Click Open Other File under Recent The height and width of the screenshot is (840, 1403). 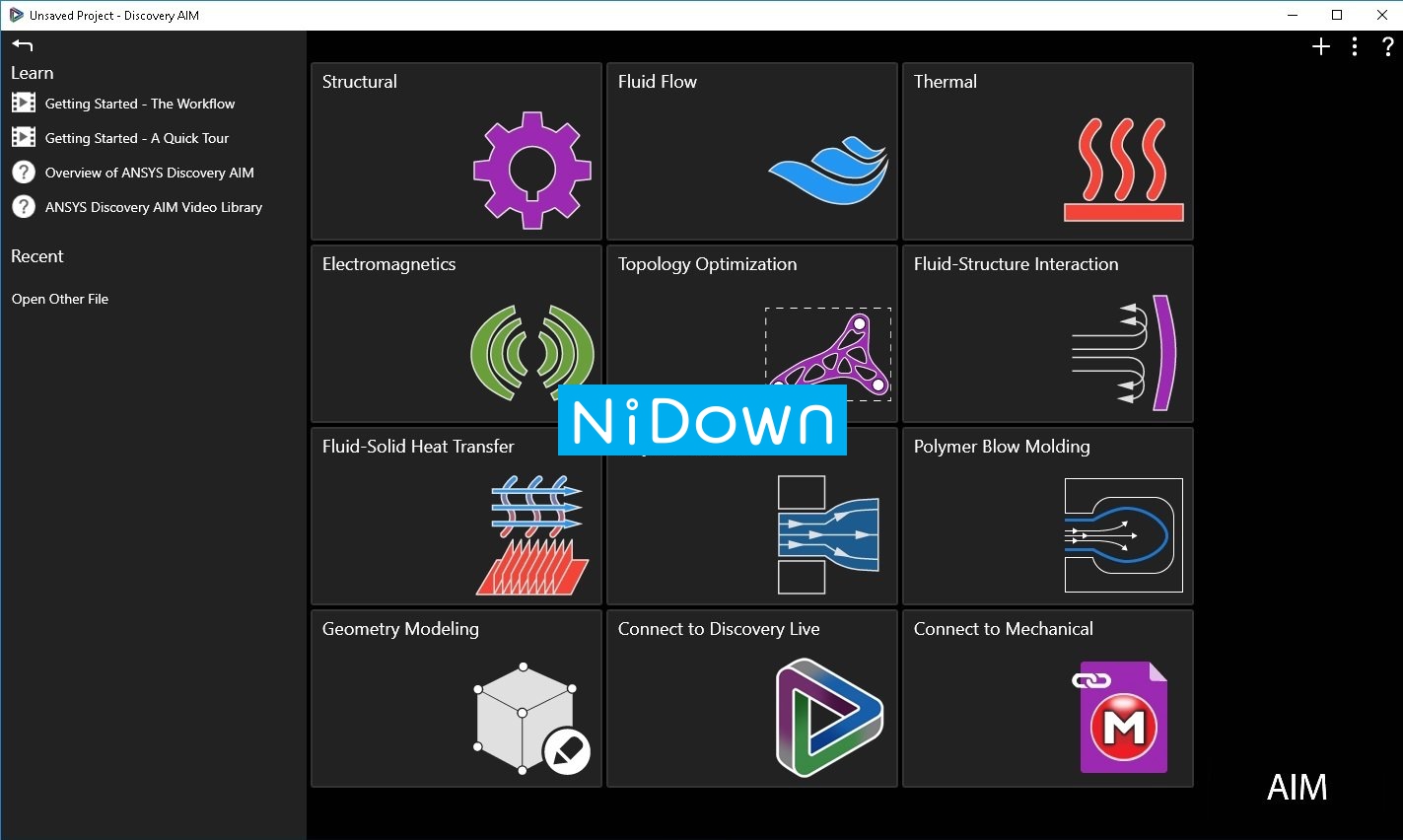pyautogui.click(x=59, y=299)
